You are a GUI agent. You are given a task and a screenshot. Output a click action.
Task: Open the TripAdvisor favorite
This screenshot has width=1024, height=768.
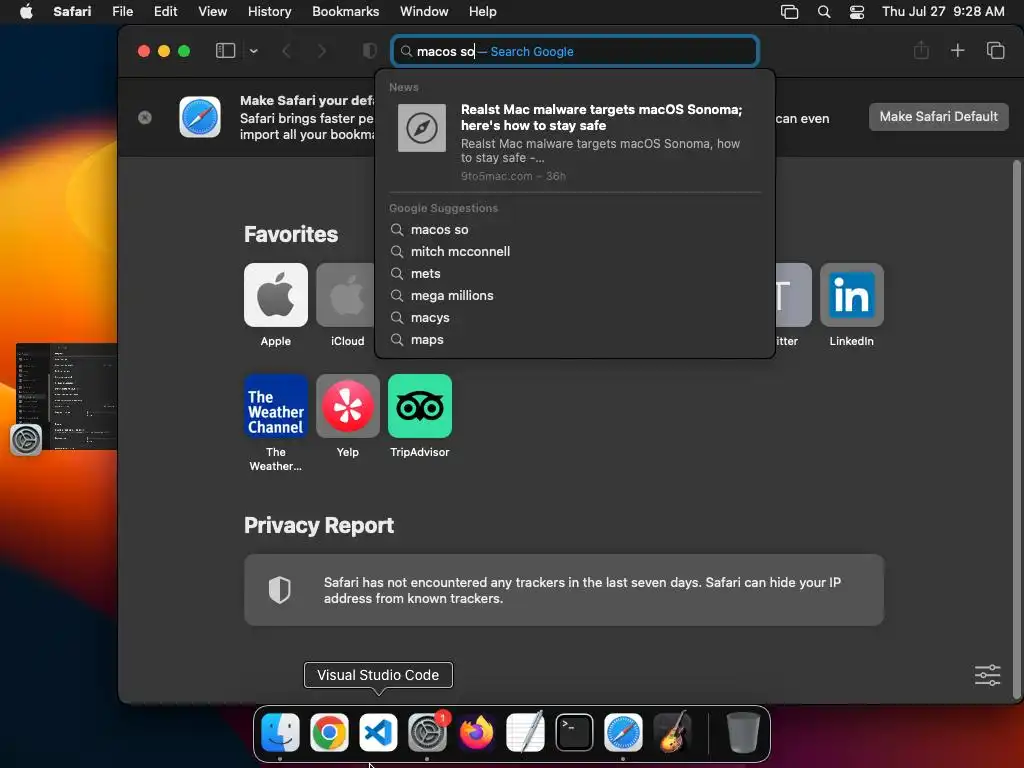[x=419, y=406]
